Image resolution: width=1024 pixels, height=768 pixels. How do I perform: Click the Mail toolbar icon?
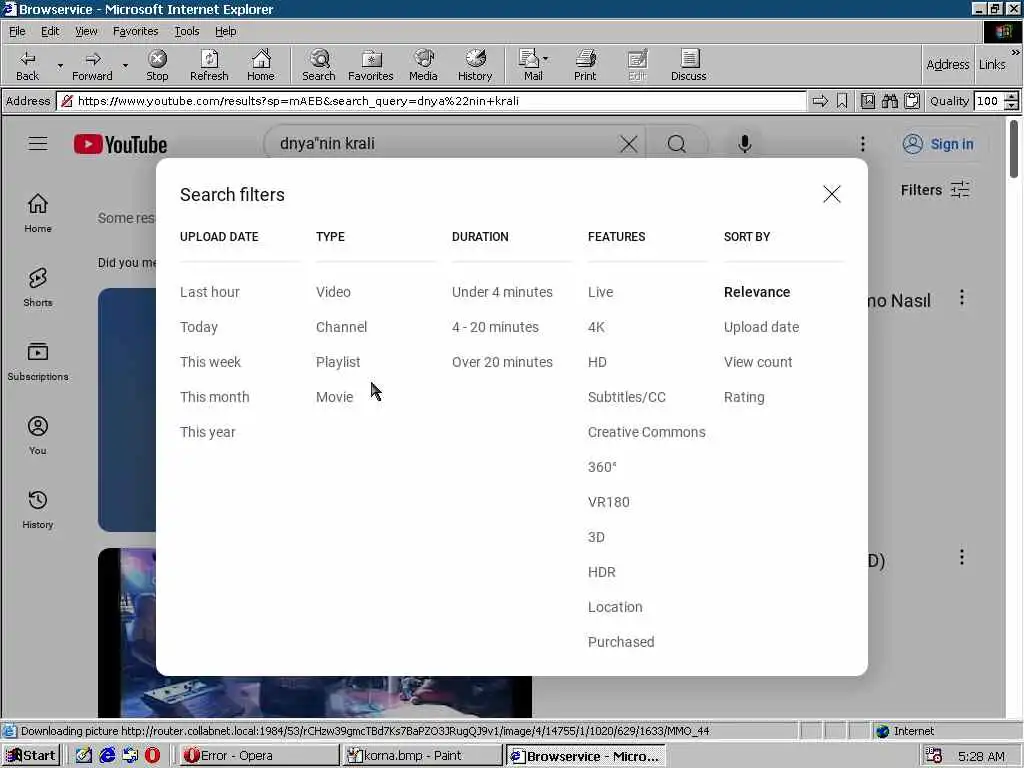pos(532,65)
